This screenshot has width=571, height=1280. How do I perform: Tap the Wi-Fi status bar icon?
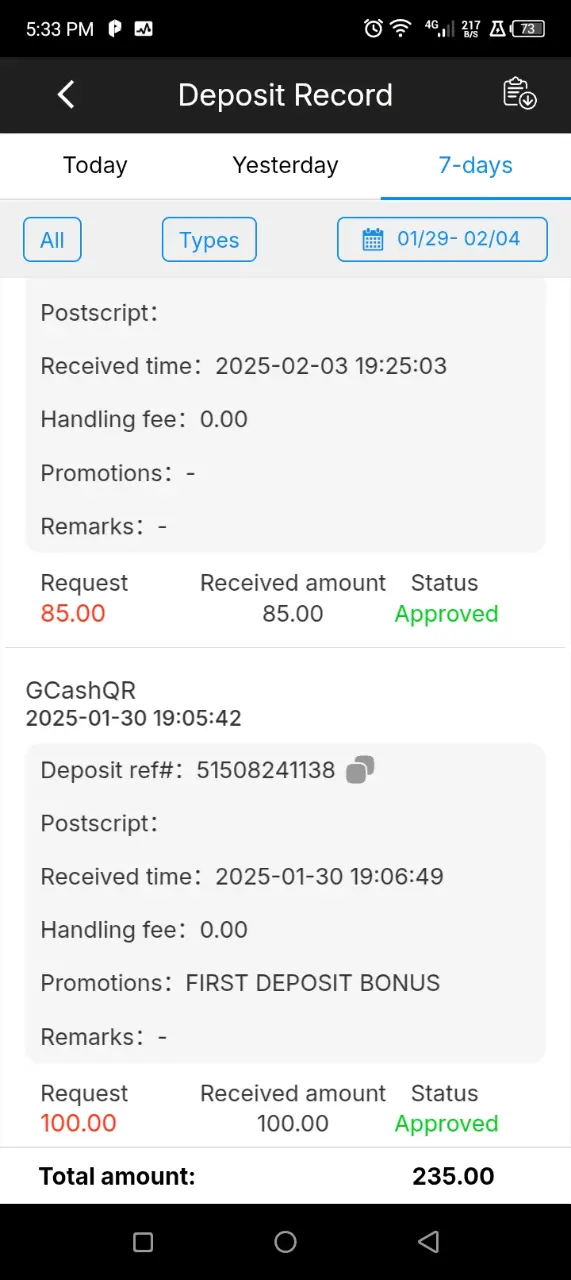pyautogui.click(x=401, y=29)
